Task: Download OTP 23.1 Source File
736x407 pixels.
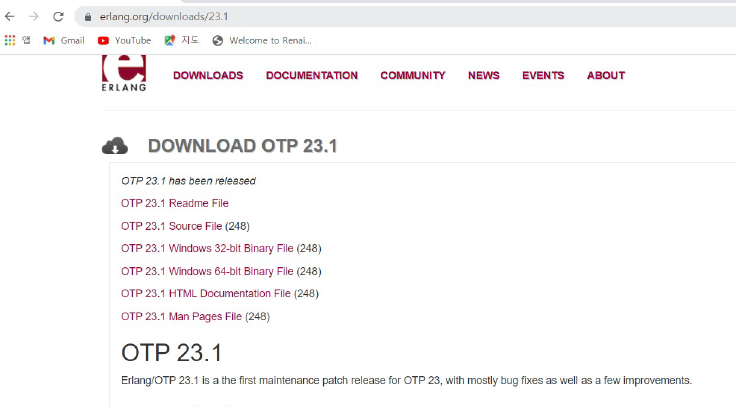Action: click(171, 226)
